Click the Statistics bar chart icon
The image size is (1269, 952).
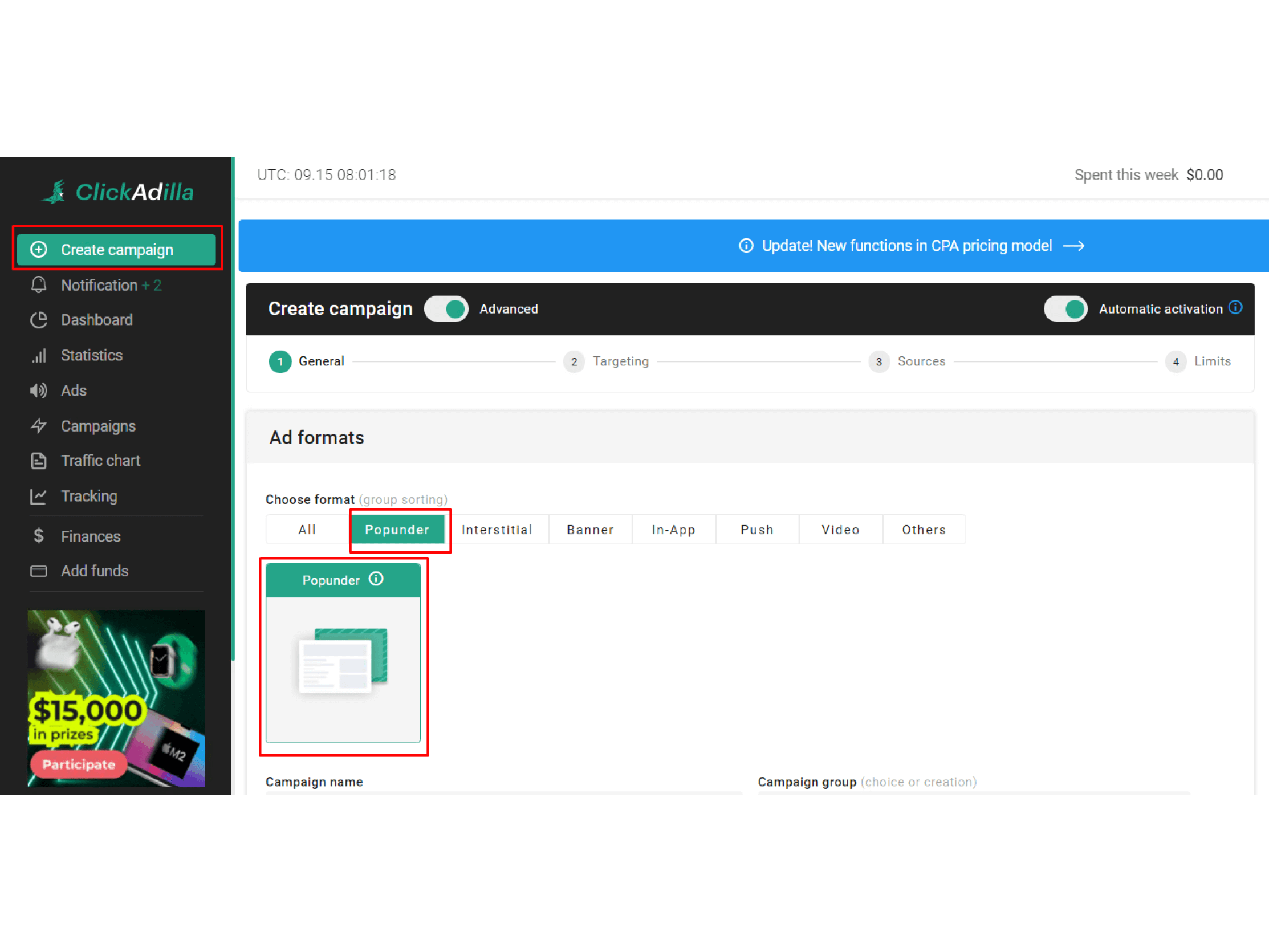tap(38, 356)
